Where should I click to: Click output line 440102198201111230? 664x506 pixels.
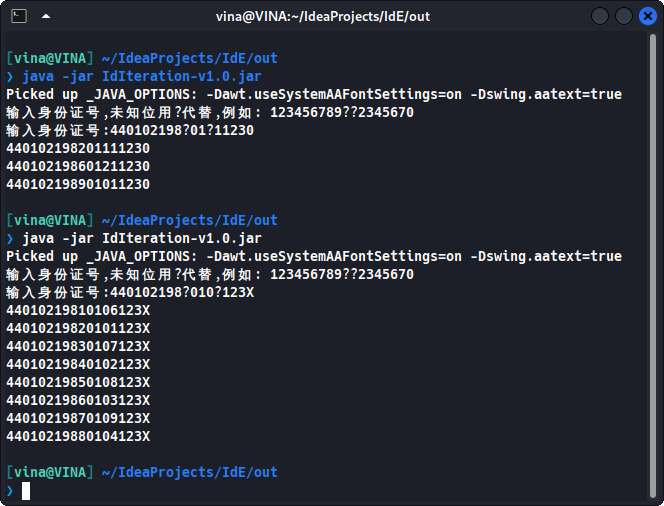(x=78, y=148)
